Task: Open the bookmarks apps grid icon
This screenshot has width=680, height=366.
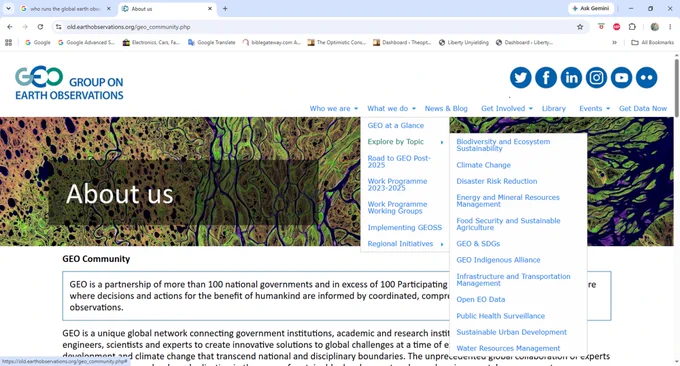Action: [x=8, y=42]
